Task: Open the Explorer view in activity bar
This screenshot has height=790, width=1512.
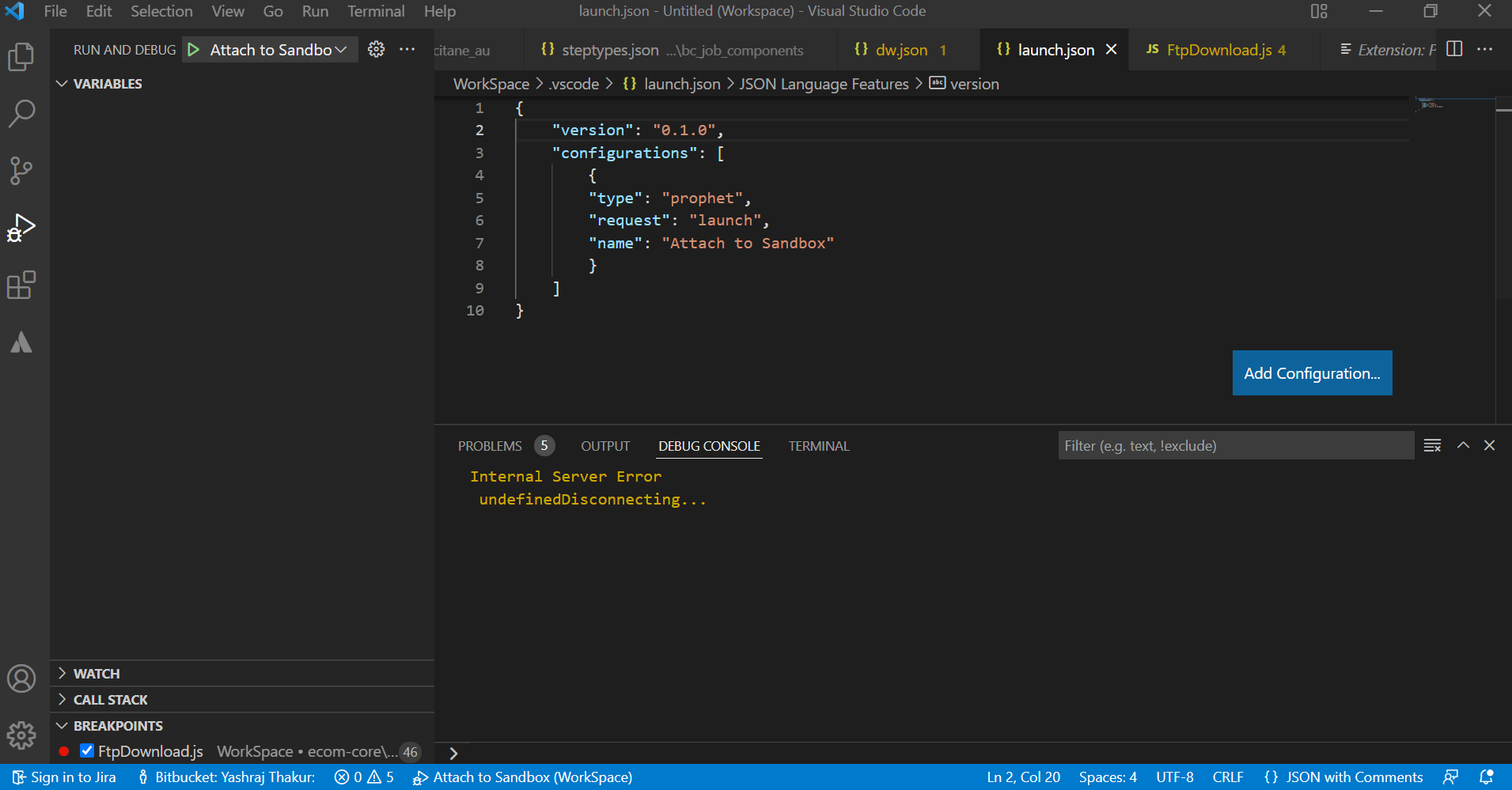Action: (21, 56)
